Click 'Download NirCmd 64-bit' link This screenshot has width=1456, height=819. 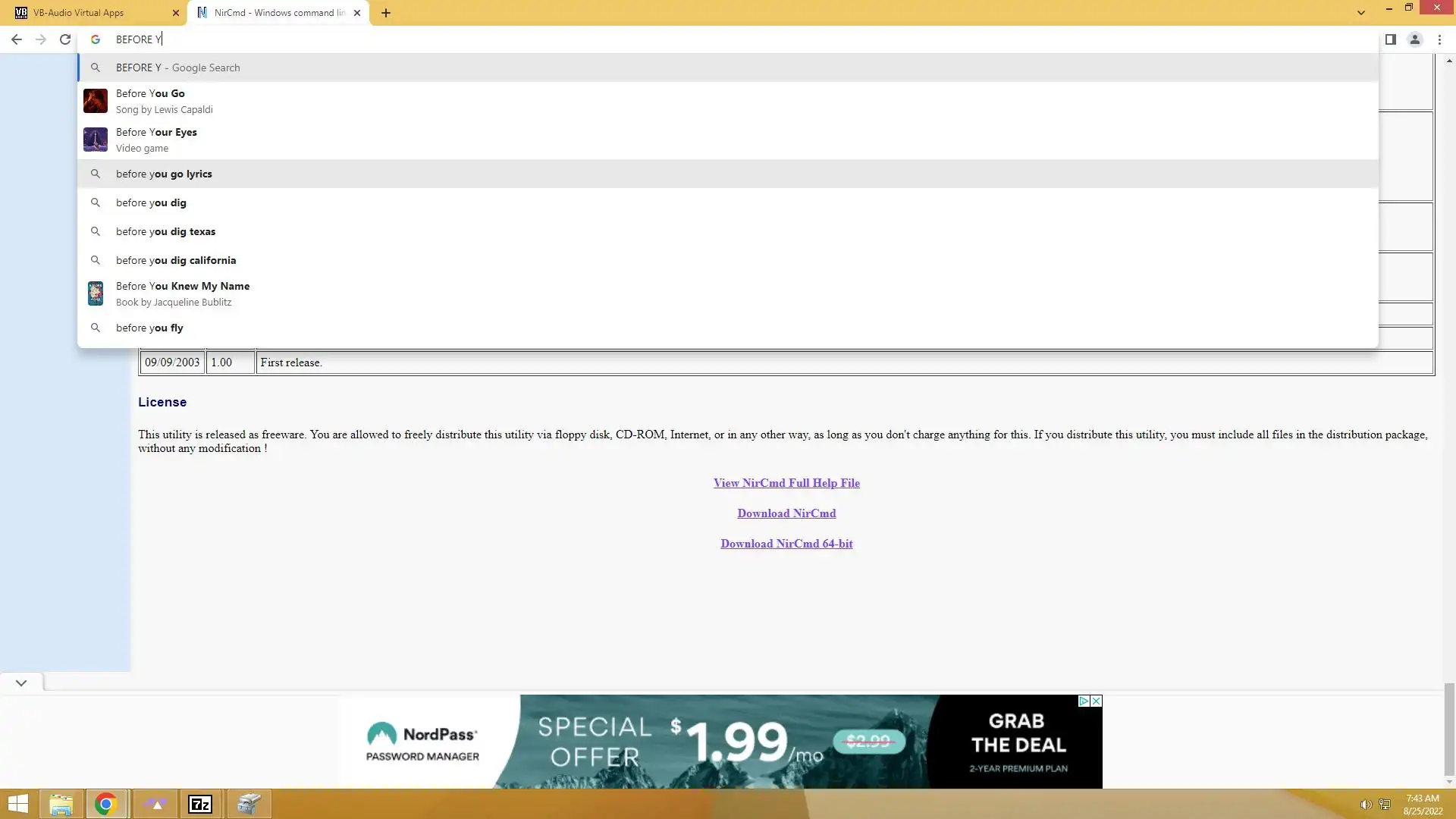point(786,544)
